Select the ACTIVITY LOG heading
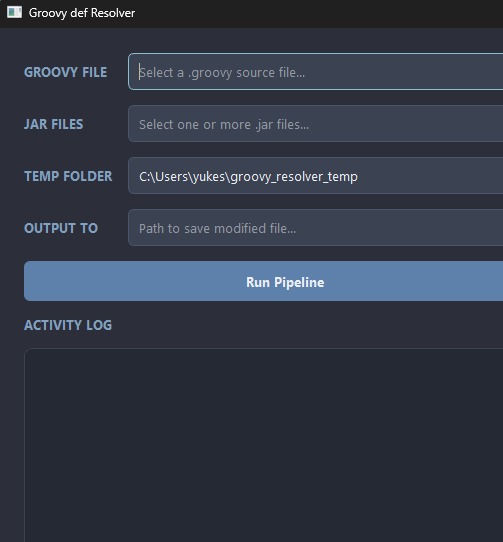The image size is (503, 542). click(68, 325)
